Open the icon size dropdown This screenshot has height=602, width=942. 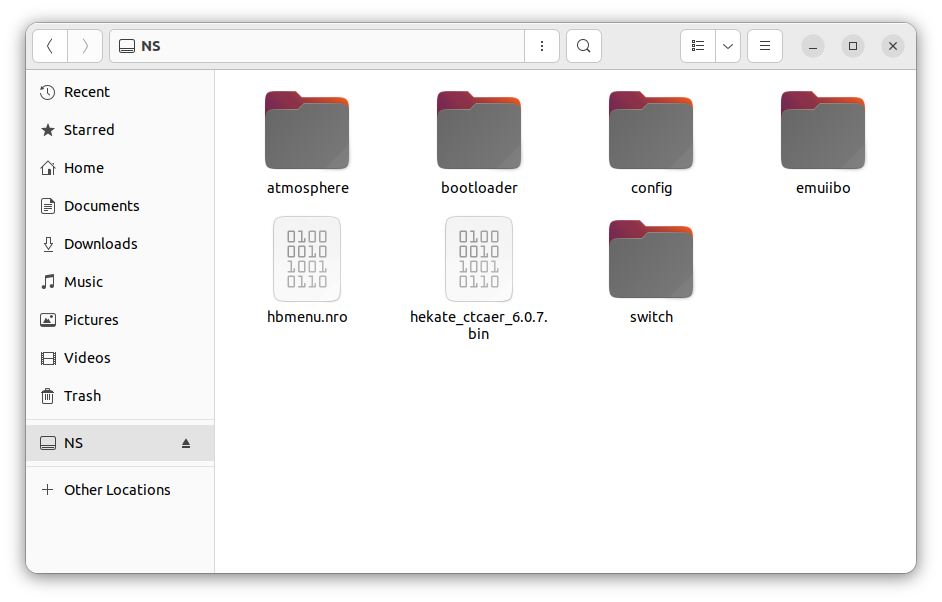pyautogui.click(x=727, y=46)
